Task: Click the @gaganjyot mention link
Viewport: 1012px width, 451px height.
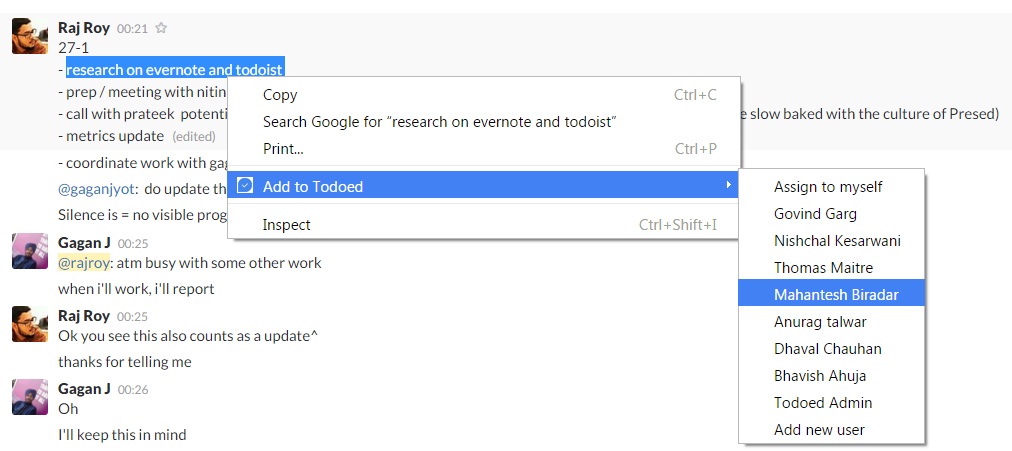Action: tap(97, 189)
